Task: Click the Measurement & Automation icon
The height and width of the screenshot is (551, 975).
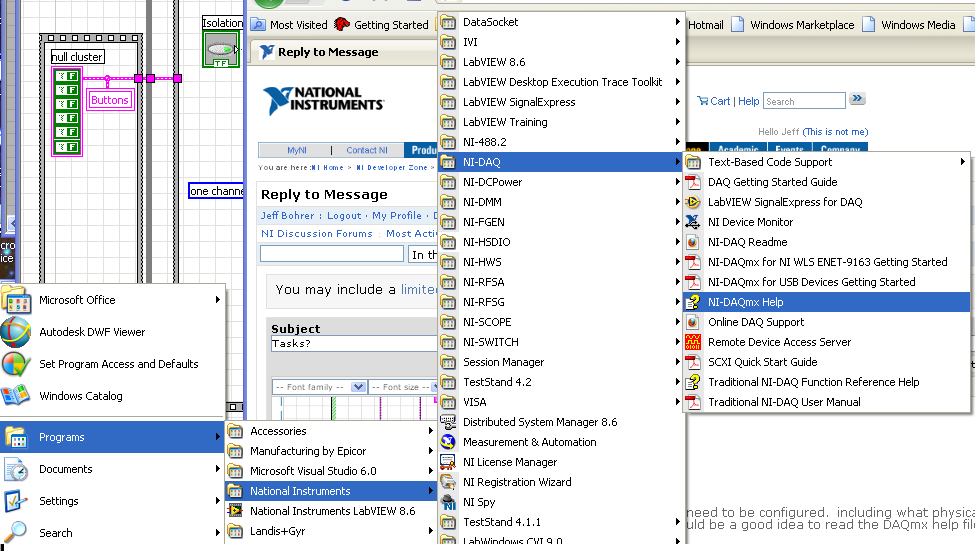Action: click(x=448, y=442)
